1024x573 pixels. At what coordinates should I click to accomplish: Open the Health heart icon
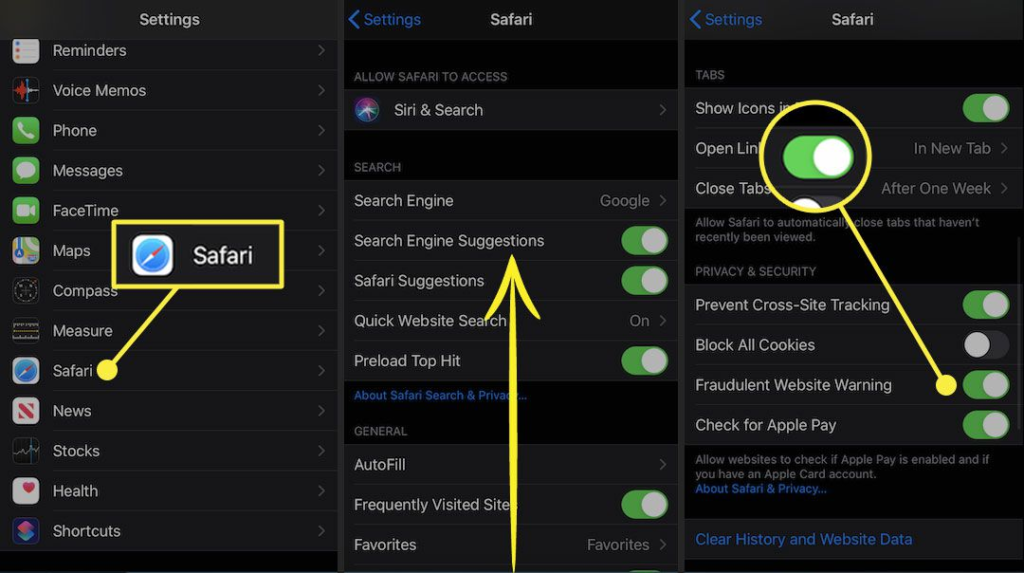(25, 491)
